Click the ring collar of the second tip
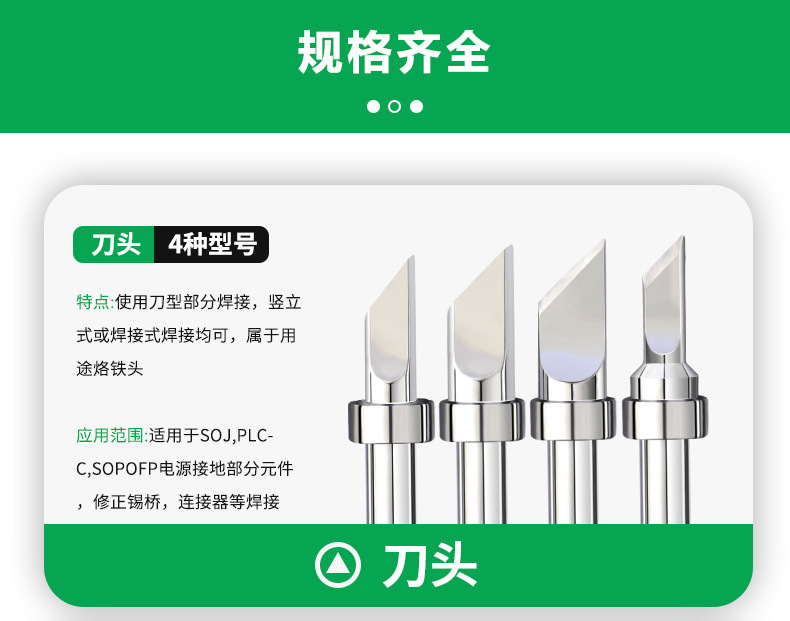The image size is (790, 621). pos(482,420)
